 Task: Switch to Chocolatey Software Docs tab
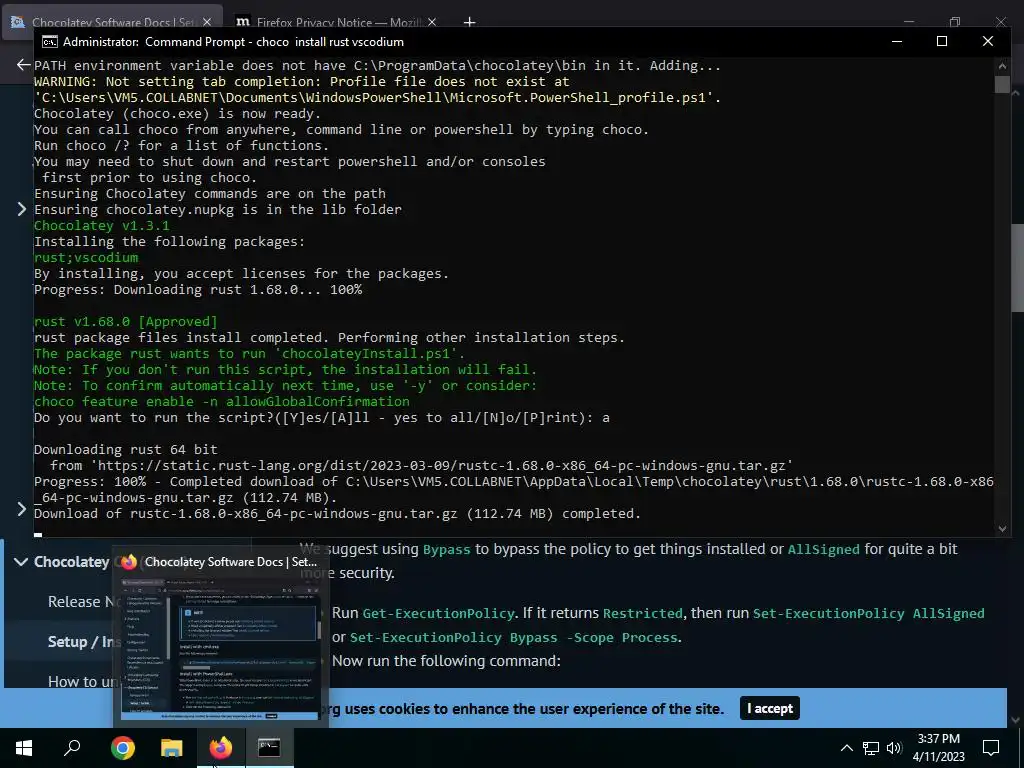click(x=112, y=22)
